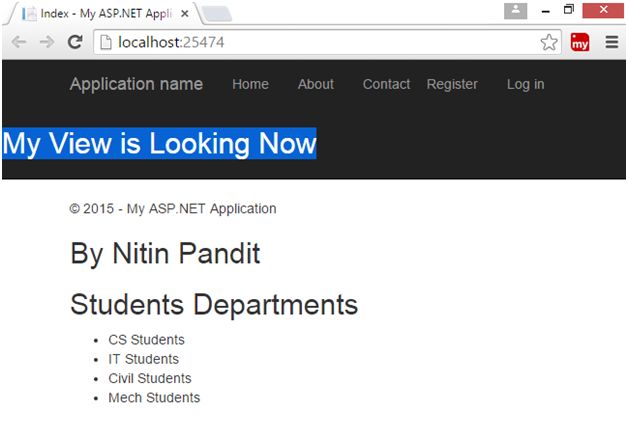Open the About page link
Viewport: 628px width, 440px height.
315,84
